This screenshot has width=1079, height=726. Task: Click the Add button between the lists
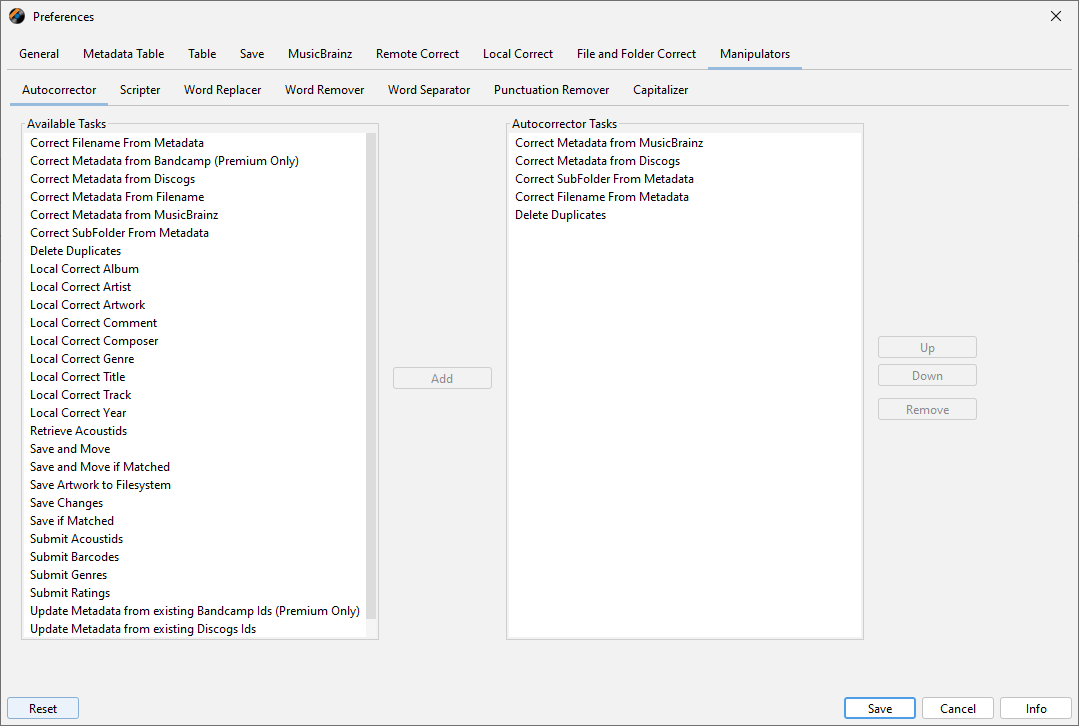(442, 378)
